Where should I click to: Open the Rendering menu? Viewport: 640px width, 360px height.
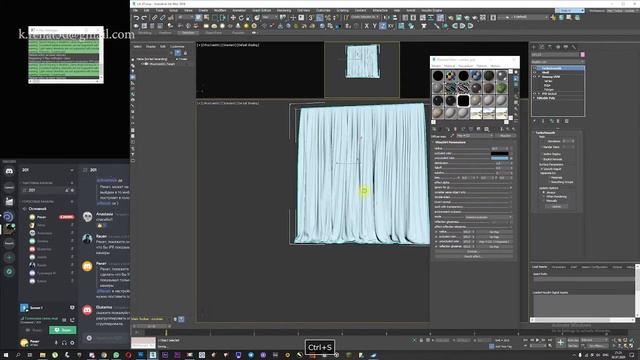tap(284, 11)
